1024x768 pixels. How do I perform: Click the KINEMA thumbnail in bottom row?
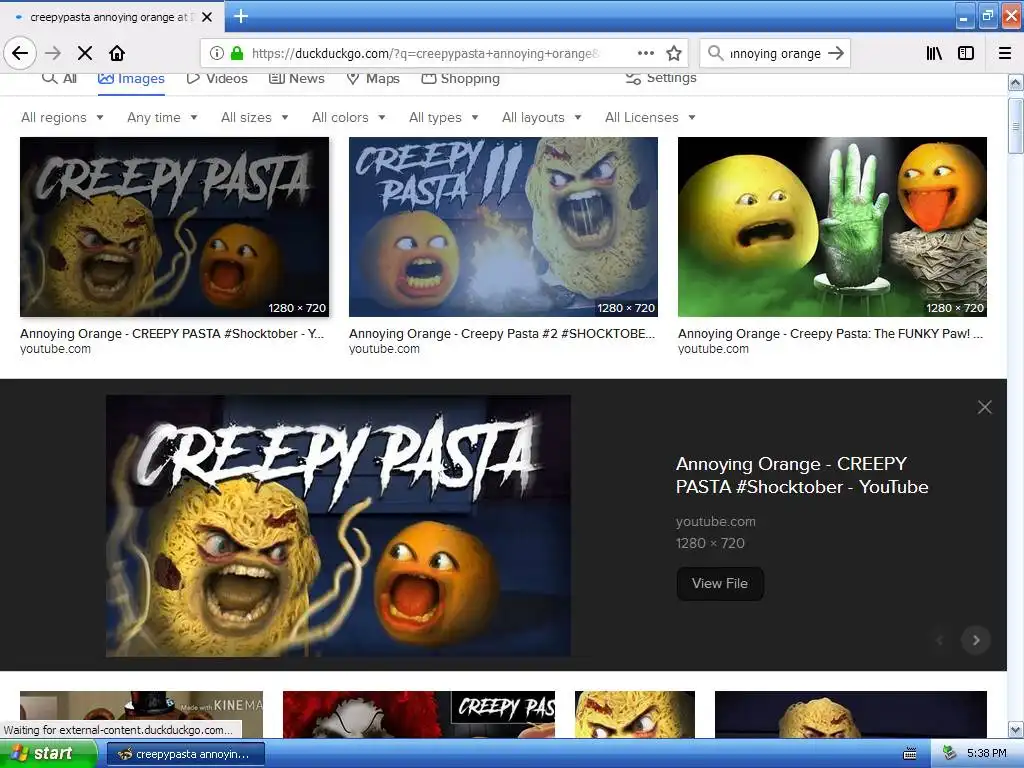pos(141,714)
